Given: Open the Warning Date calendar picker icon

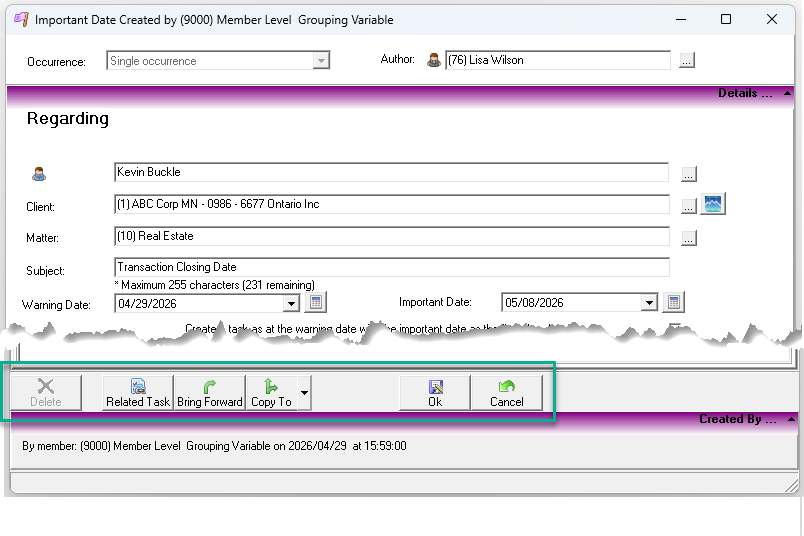Looking at the screenshot, I should pos(316,303).
